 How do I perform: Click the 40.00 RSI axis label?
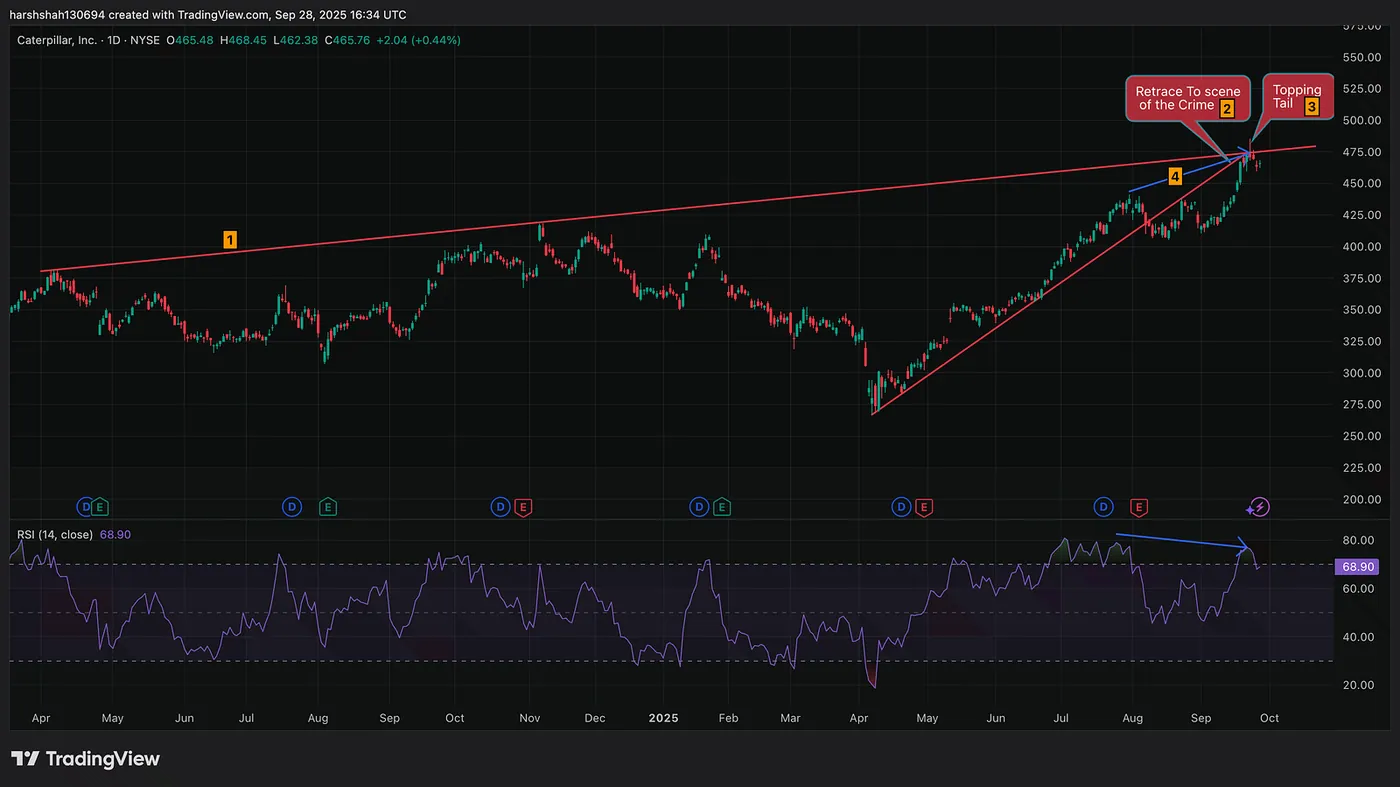pyautogui.click(x=1357, y=637)
